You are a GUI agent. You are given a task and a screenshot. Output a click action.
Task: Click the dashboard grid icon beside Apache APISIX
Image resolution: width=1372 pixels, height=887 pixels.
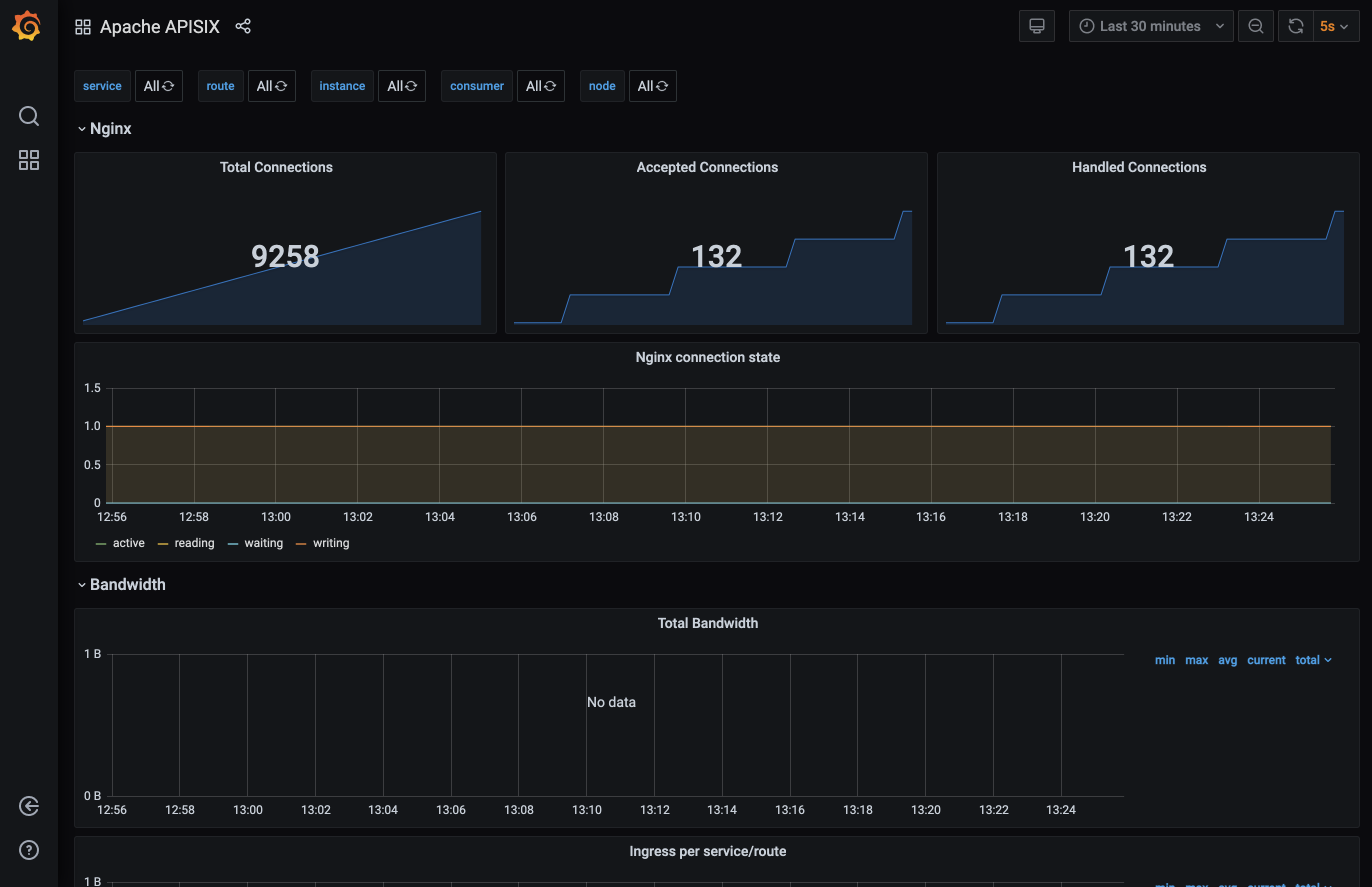[x=83, y=26]
